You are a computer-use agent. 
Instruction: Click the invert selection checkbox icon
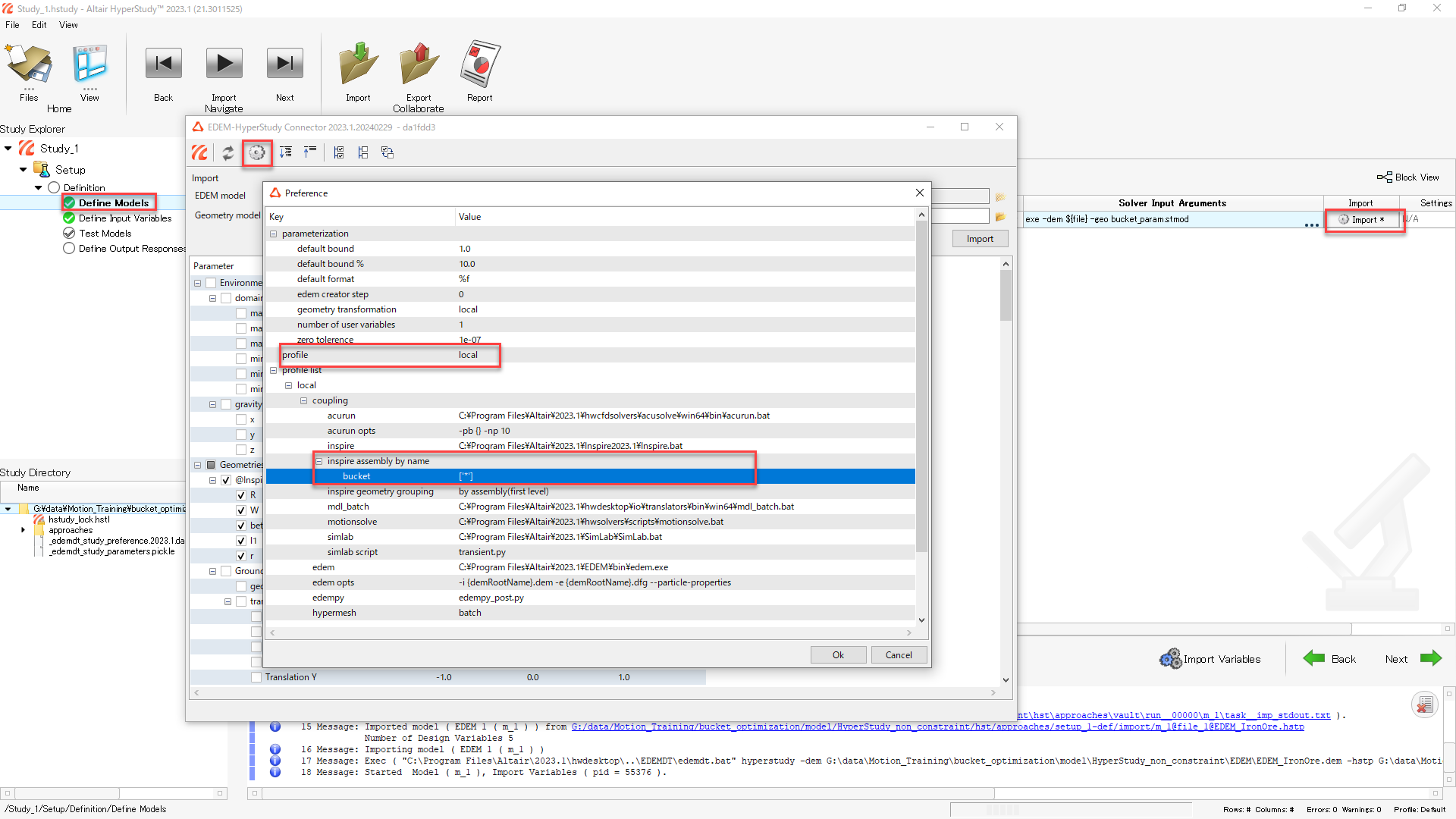[388, 152]
